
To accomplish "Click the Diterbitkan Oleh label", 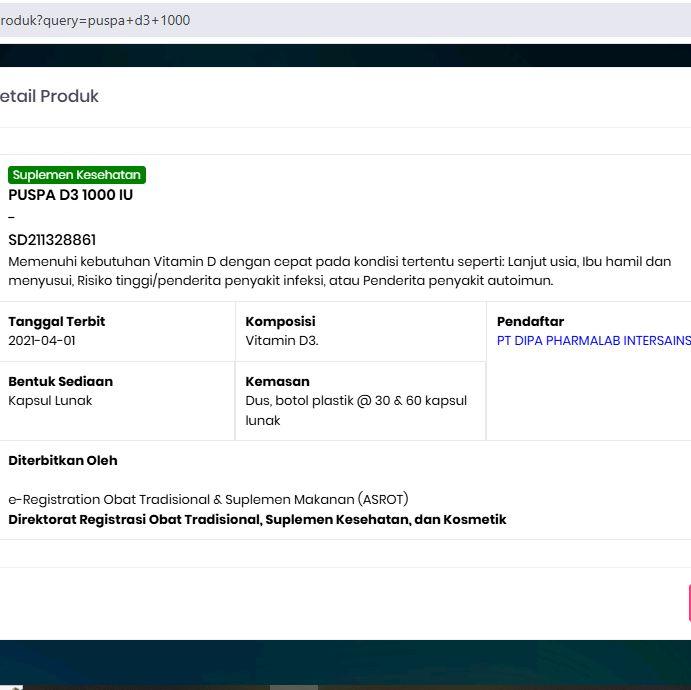I will click(63, 460).
